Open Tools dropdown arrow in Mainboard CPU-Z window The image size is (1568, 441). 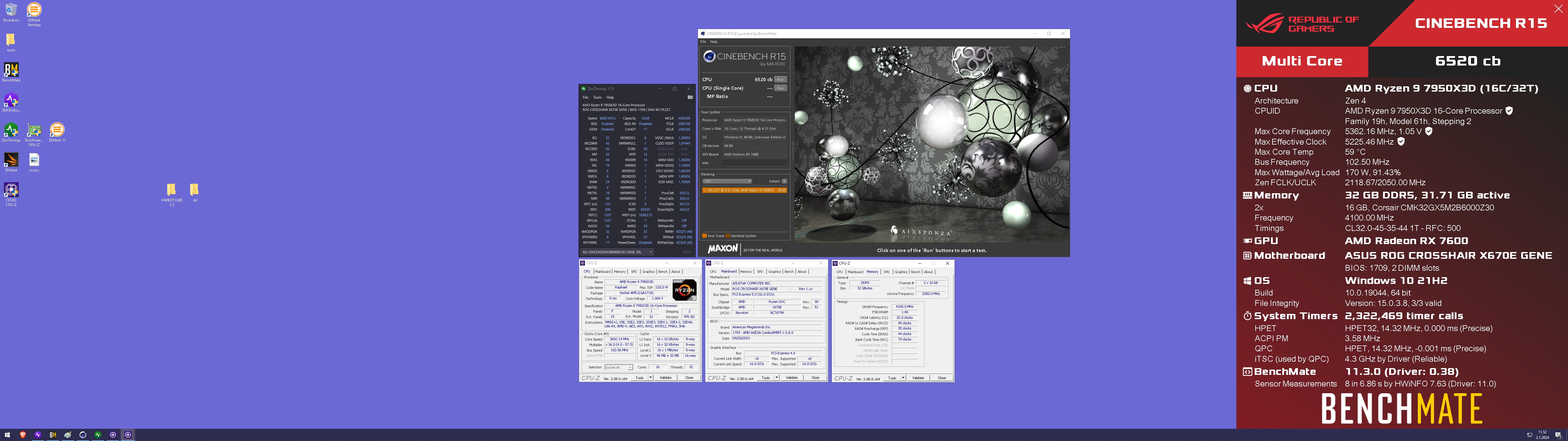pos(777,378)
